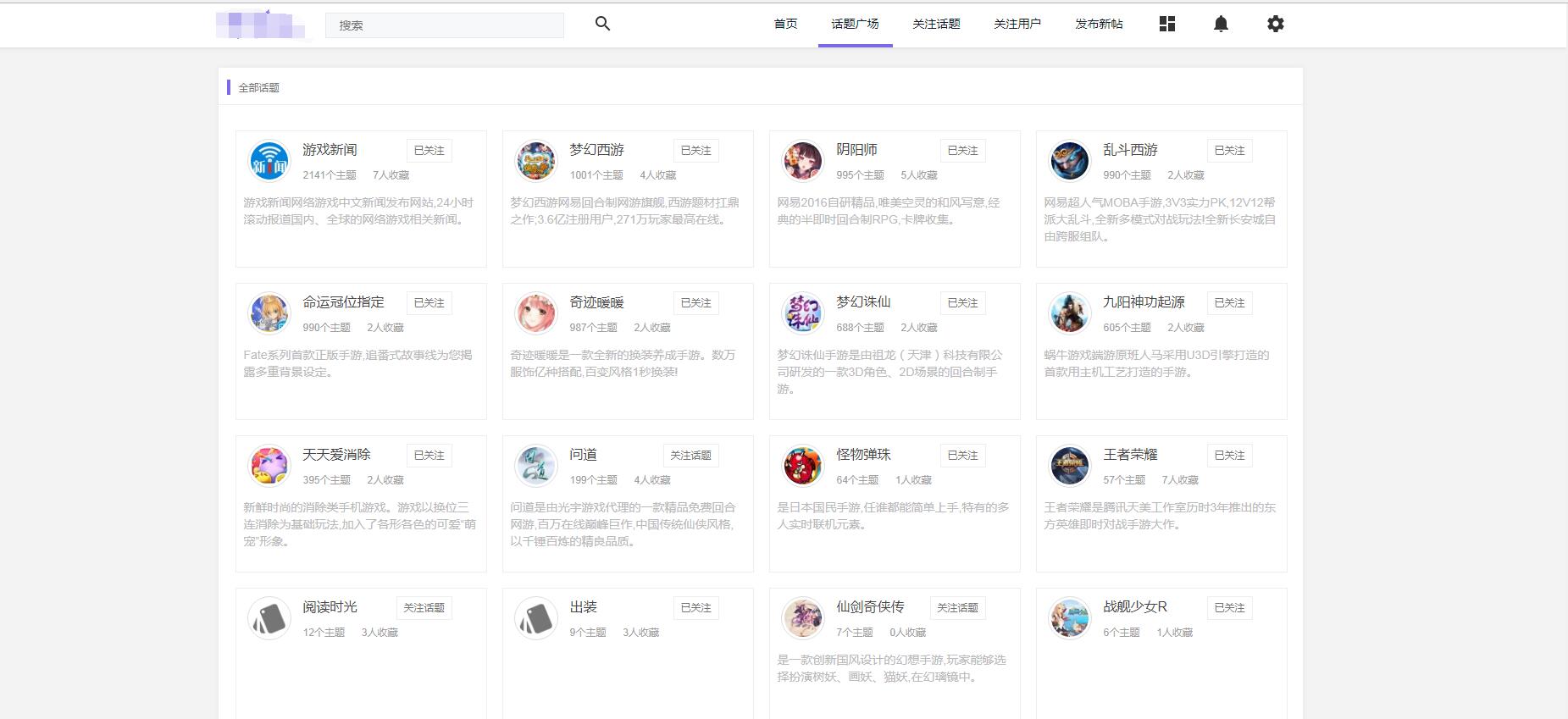Open the 游戏新闻 topic title

[330, 150]
